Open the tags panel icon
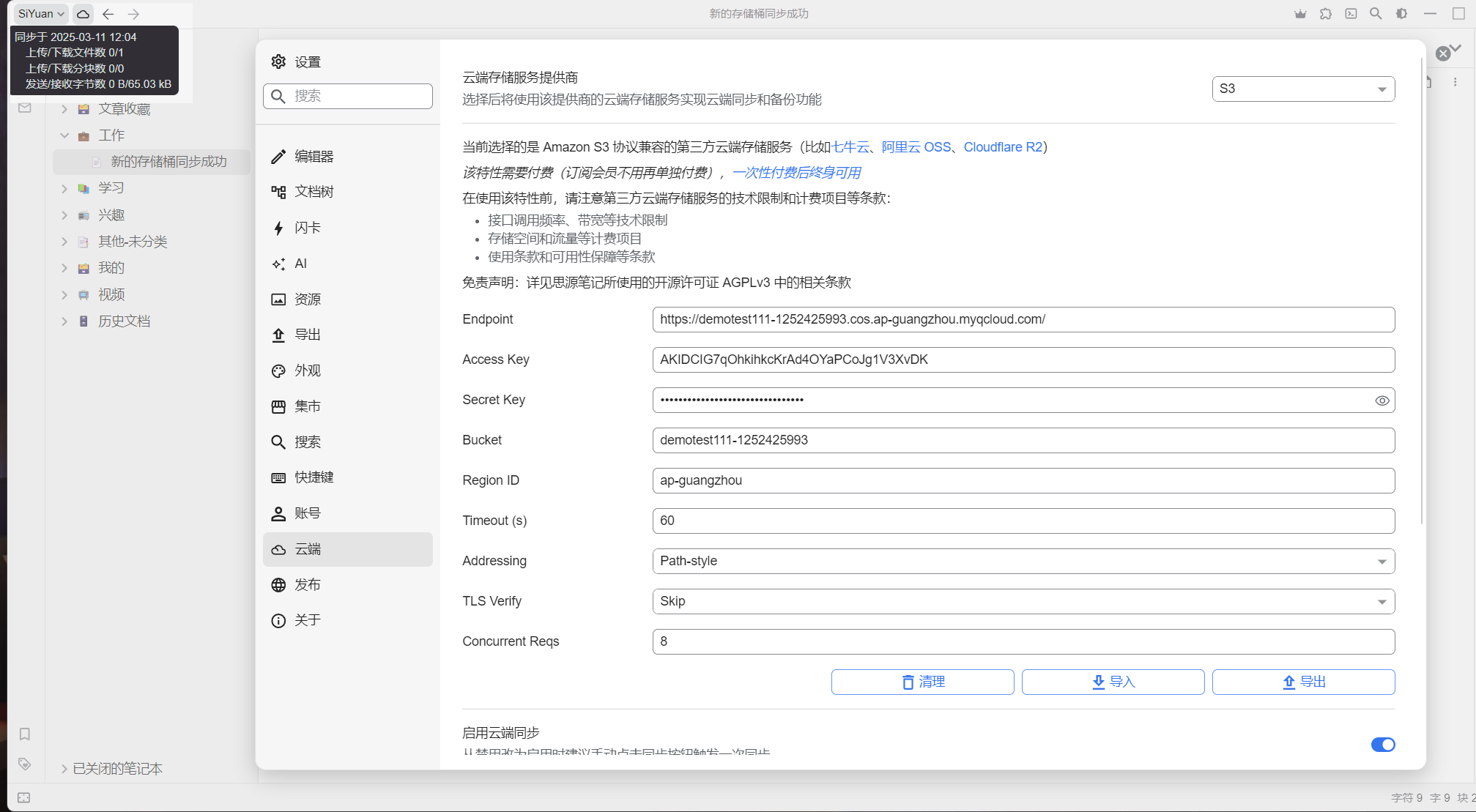1476x812 pixels. click(x=24, y=764)
